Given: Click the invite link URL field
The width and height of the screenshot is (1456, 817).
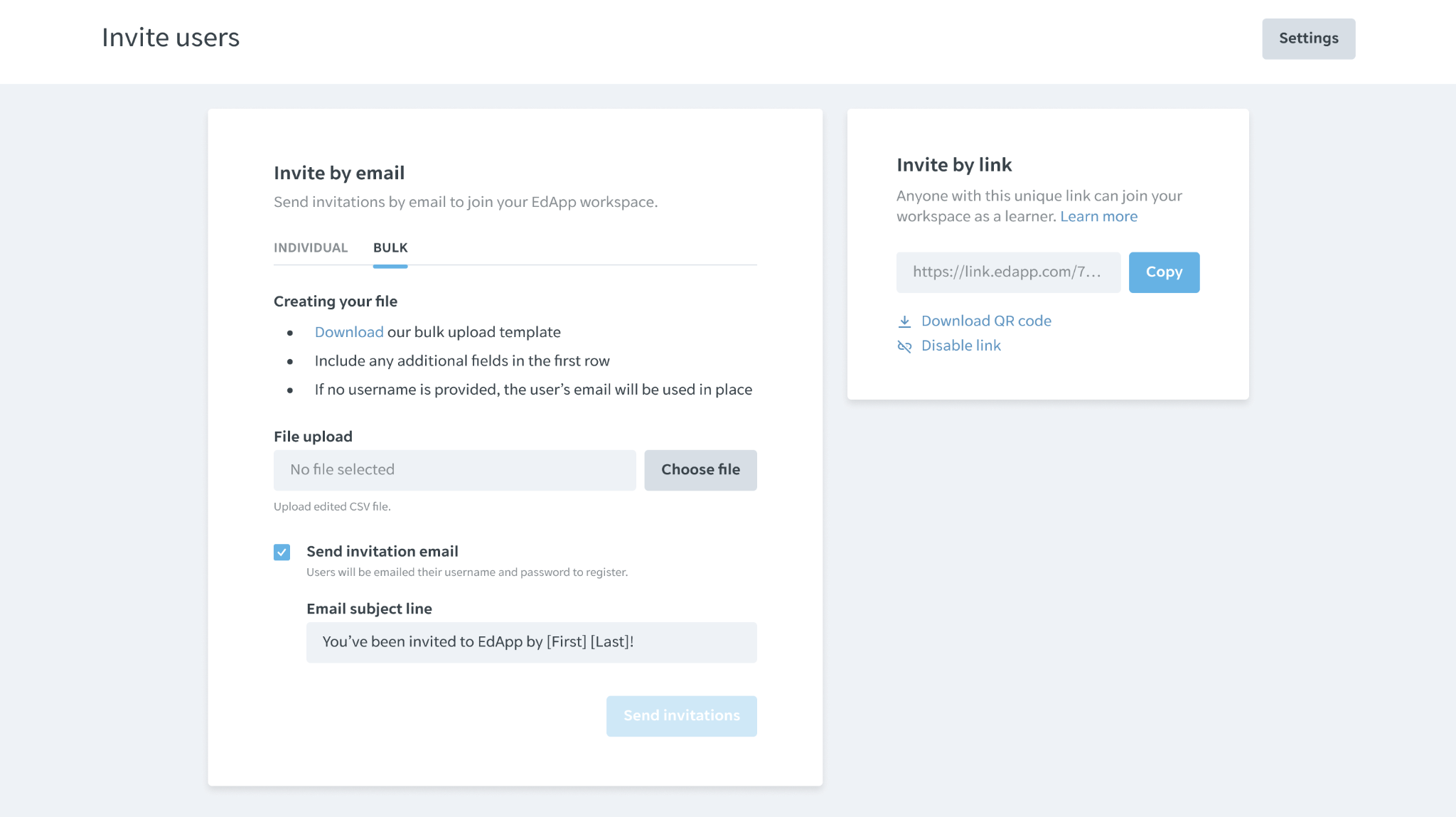Looking at the screenshot, I should (x=1008, y=272).
